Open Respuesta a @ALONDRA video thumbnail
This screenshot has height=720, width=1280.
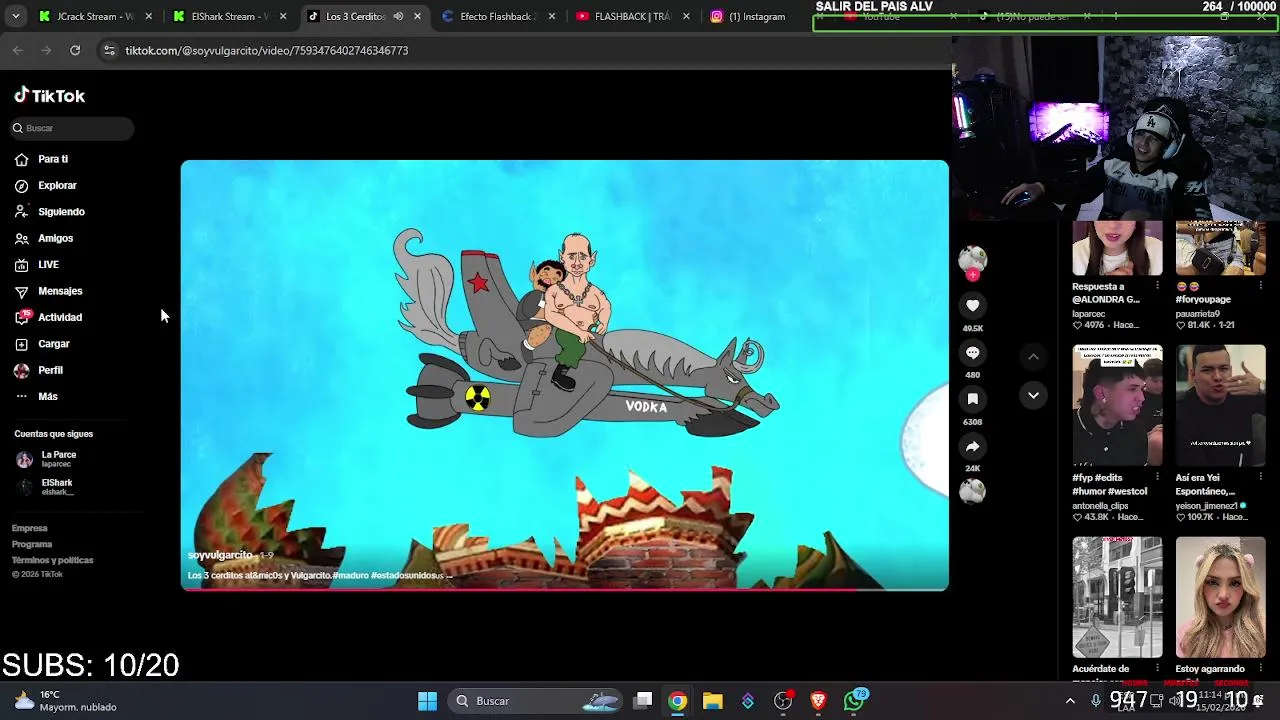(x=1117, y=248)
